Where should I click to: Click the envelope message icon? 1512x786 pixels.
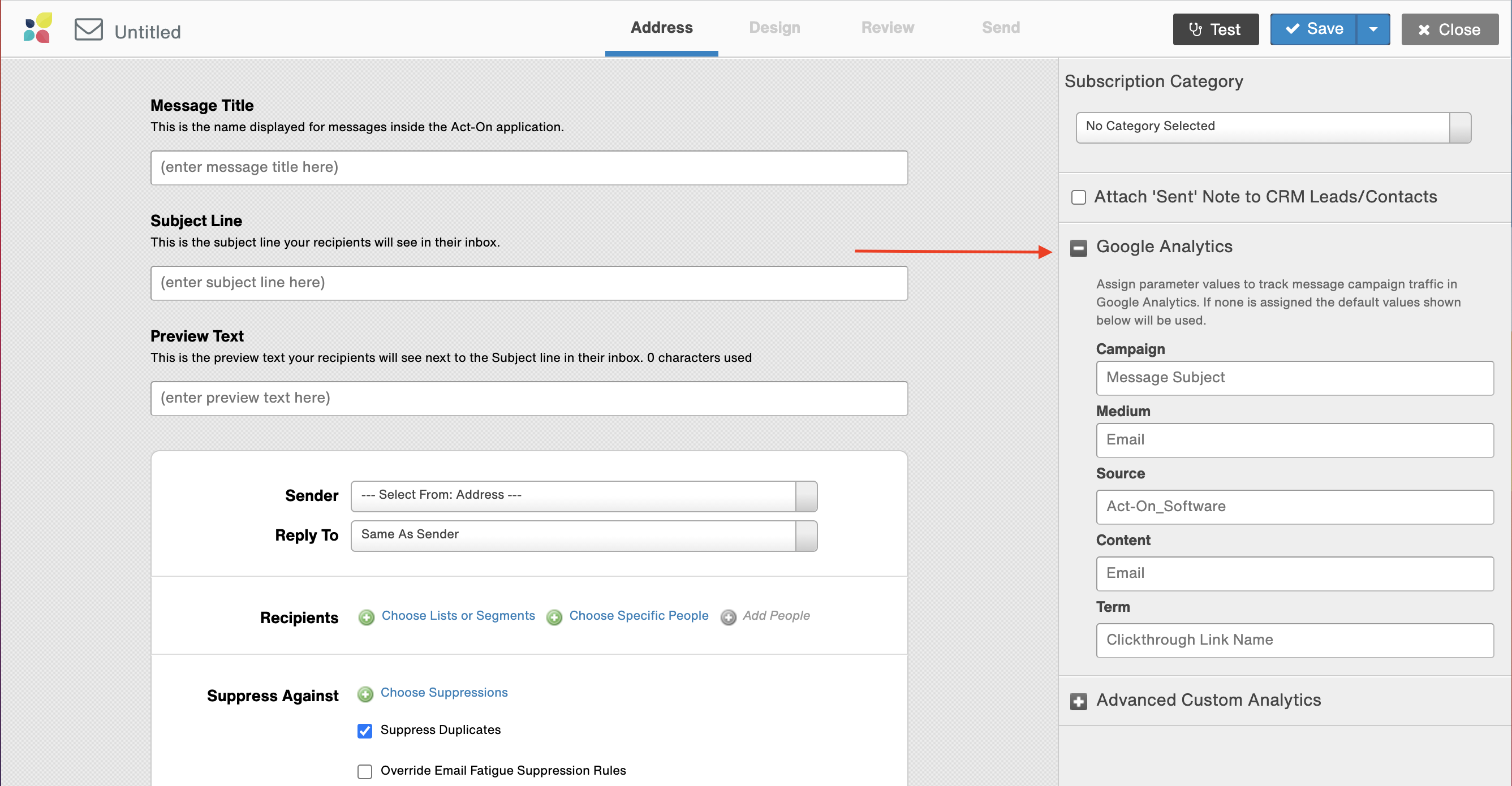[x=89, y=29]
